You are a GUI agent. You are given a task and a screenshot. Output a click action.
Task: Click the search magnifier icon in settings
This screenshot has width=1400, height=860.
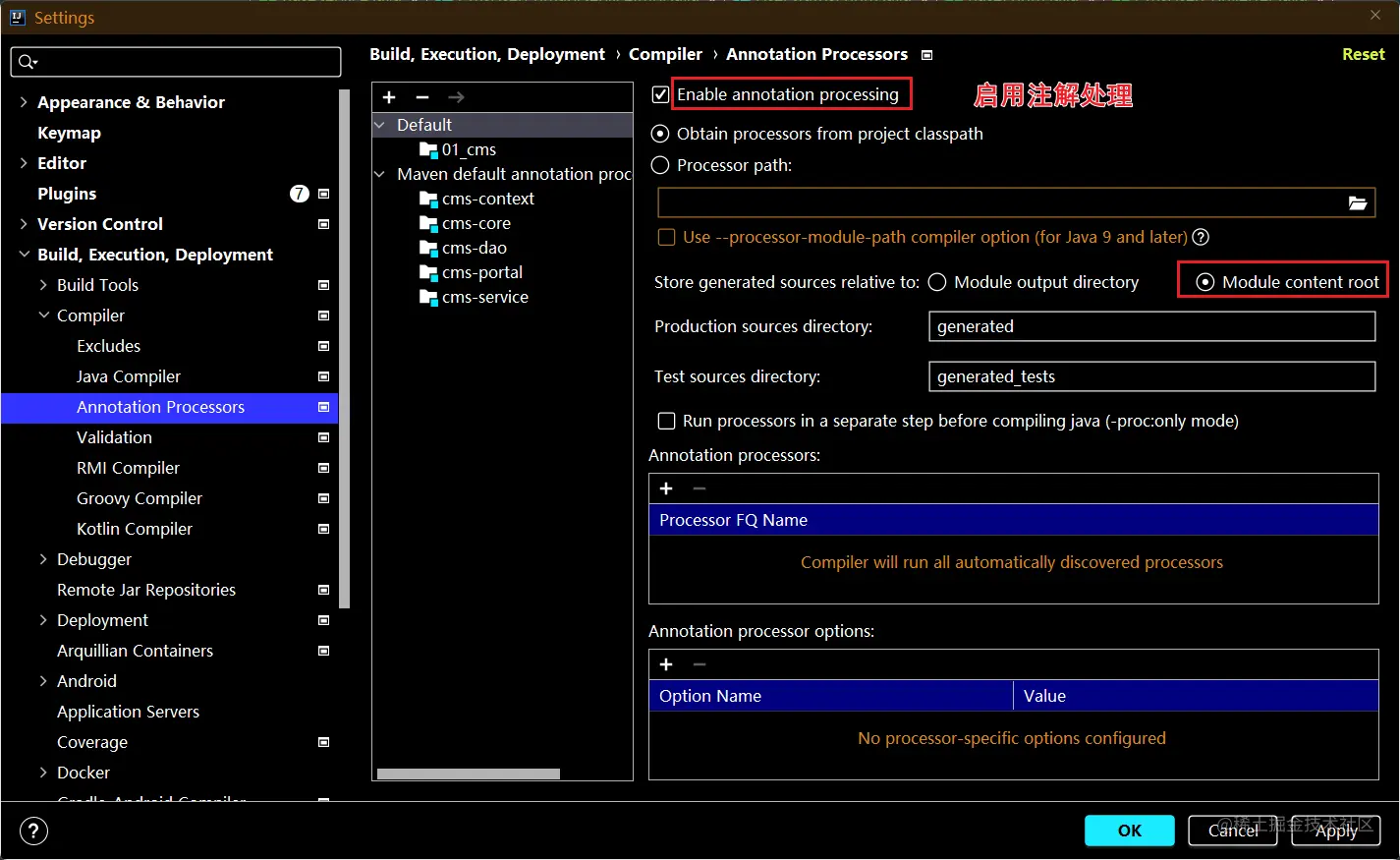tap(27, 62)
